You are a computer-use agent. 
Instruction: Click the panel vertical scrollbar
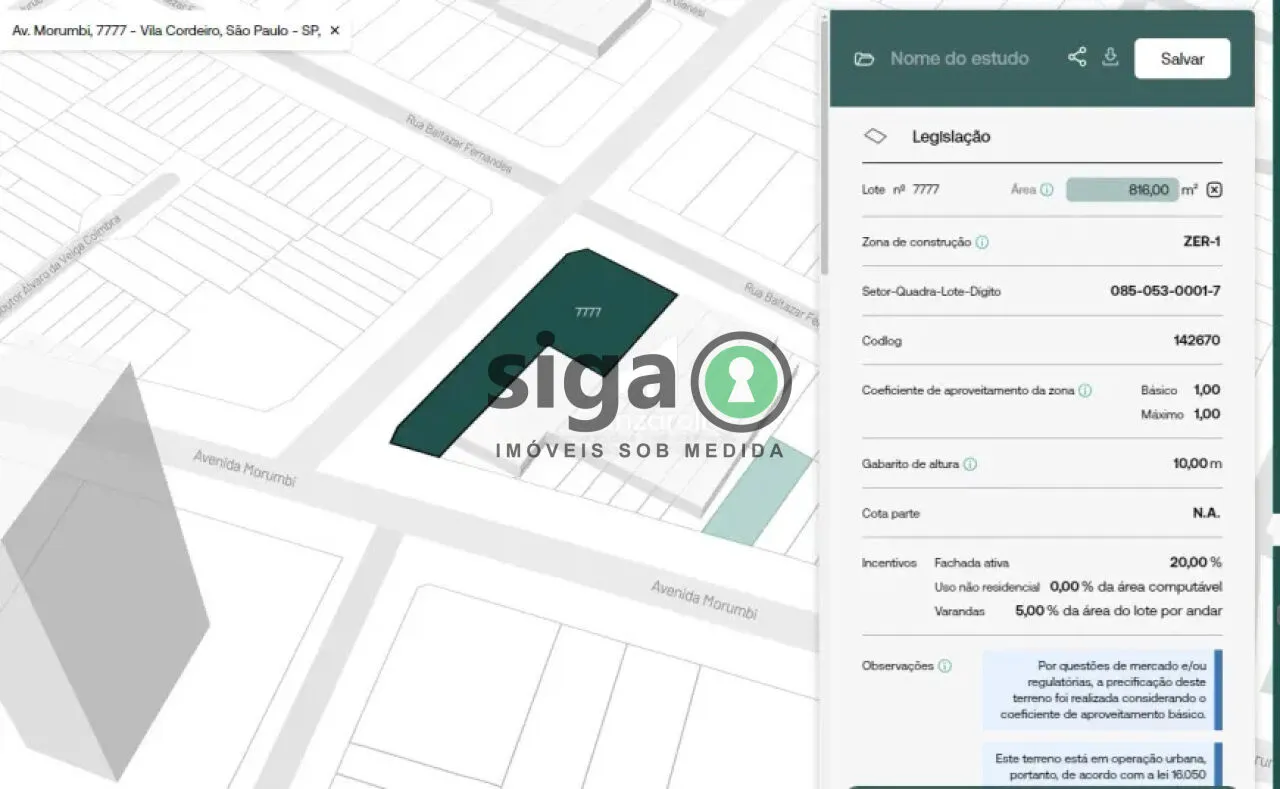[x=824, y=150]
